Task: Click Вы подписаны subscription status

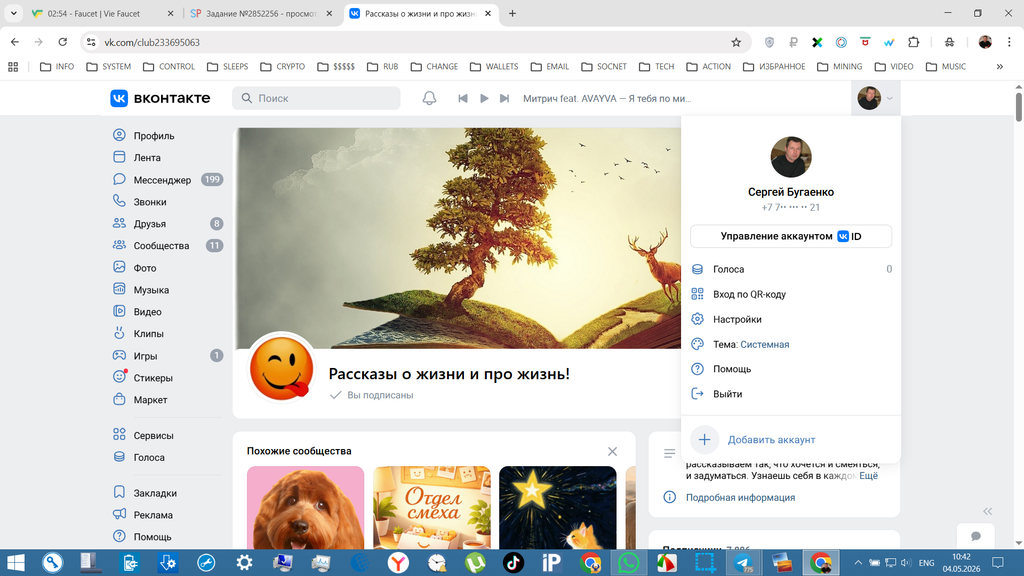Action: pyautogui.click(x=372, y=395)
